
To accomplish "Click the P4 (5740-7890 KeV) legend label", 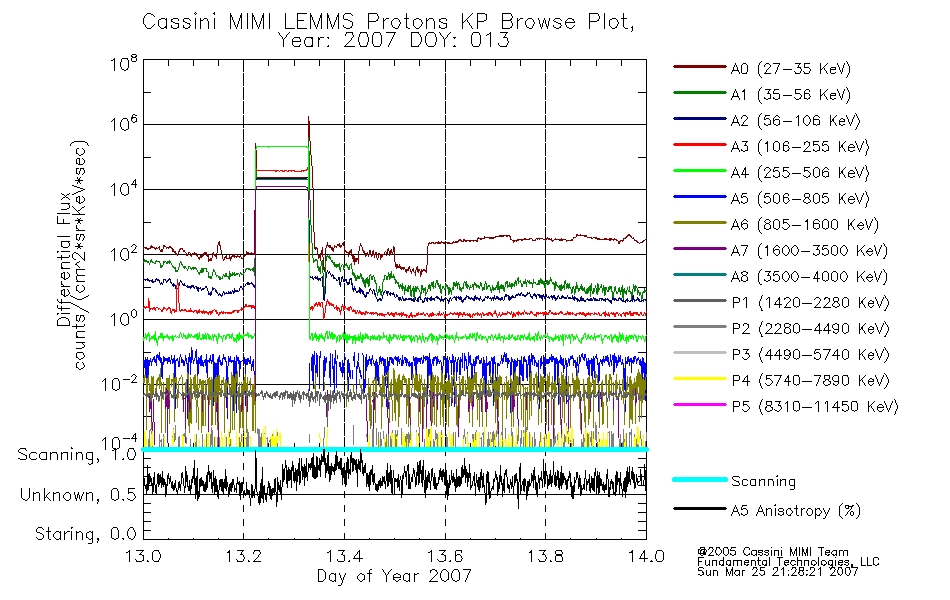I will (810, 381).
